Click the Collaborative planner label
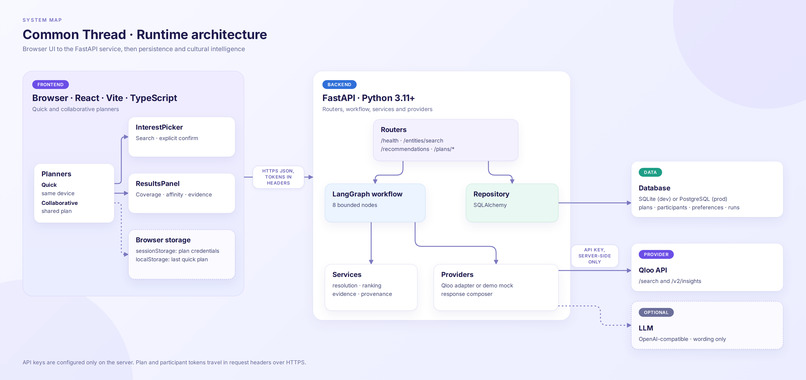This screenshot has height=380, width=806. tap(60, 203)
